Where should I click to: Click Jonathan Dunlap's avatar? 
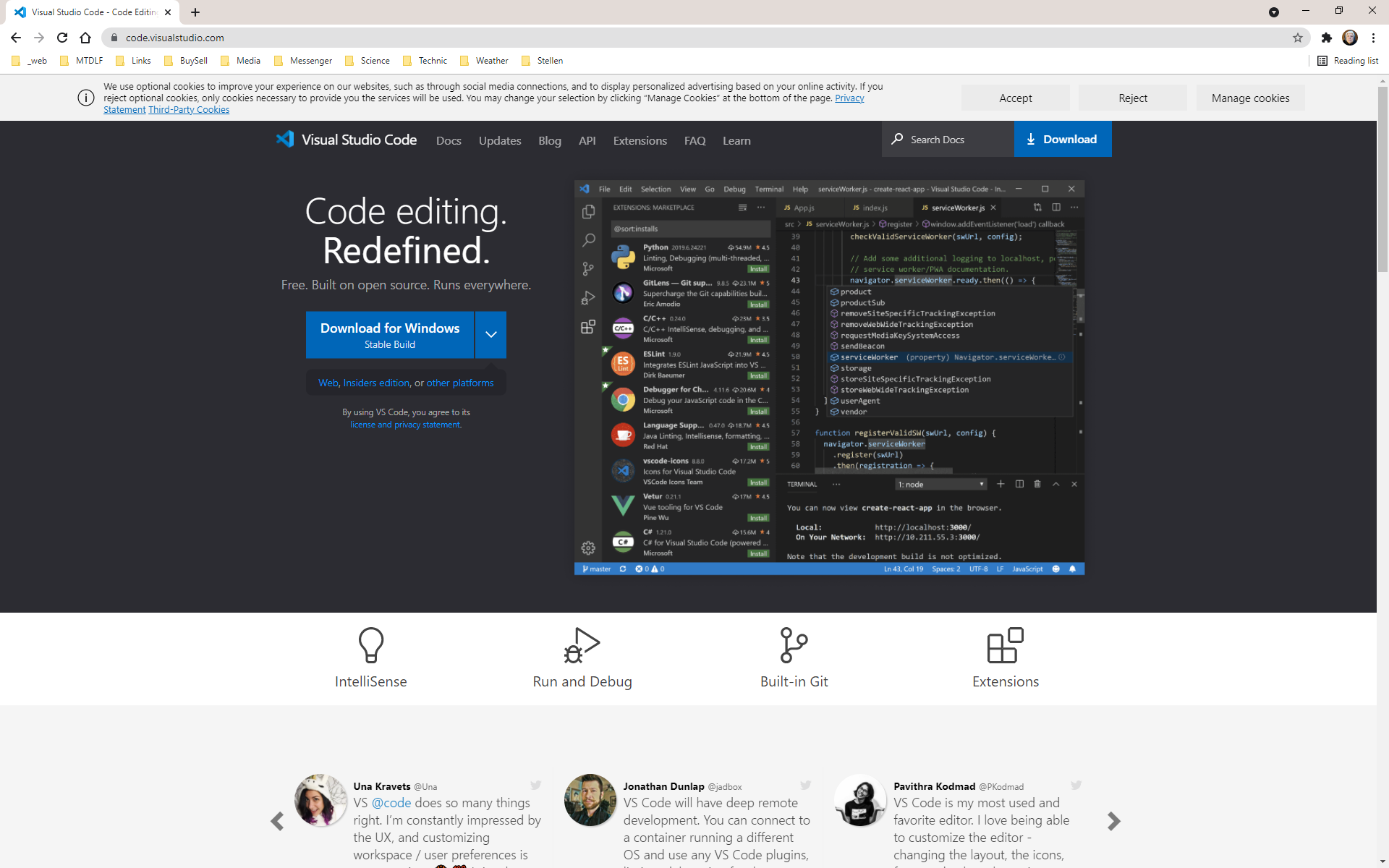[590, 800]
